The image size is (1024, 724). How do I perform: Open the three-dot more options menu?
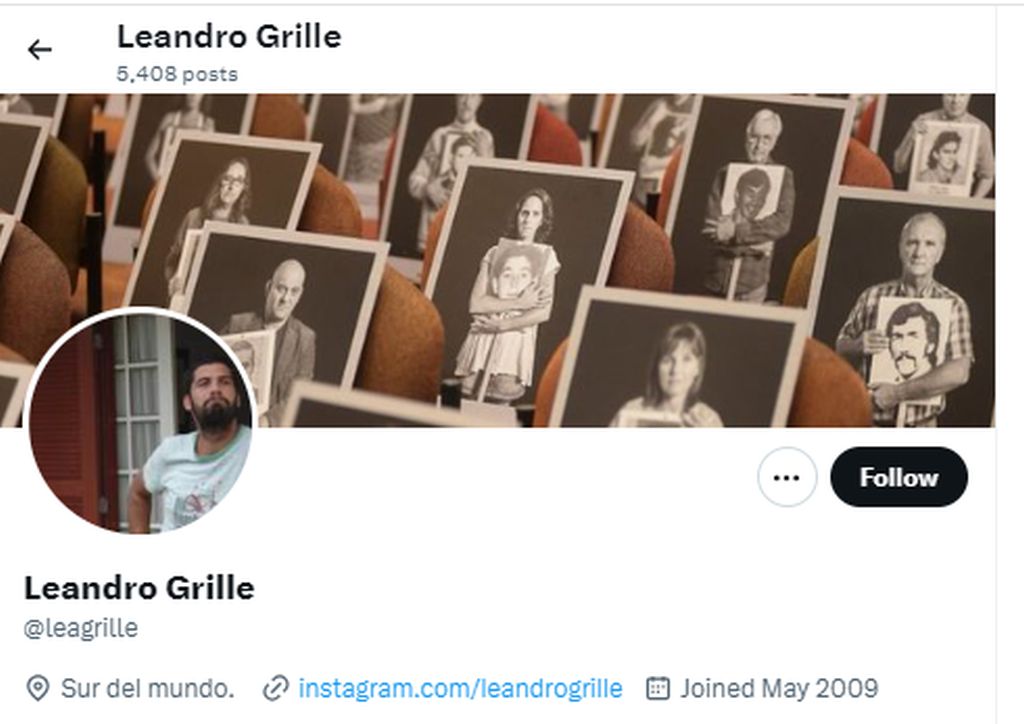click(x=787, y=477)
